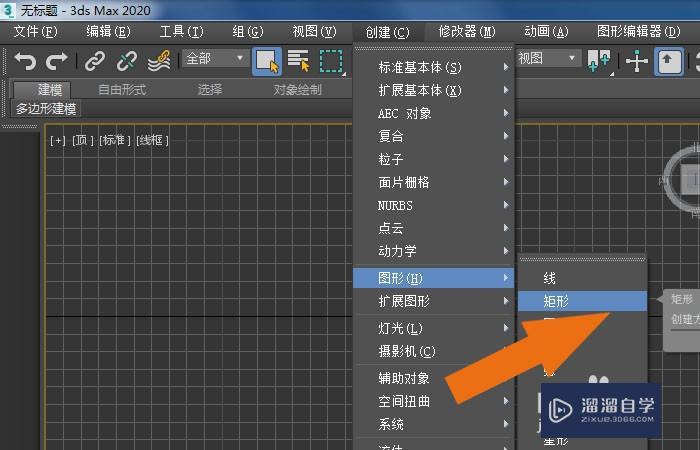Open the 修改器(M) menu
700x450 pixels.
coord(467,32)
